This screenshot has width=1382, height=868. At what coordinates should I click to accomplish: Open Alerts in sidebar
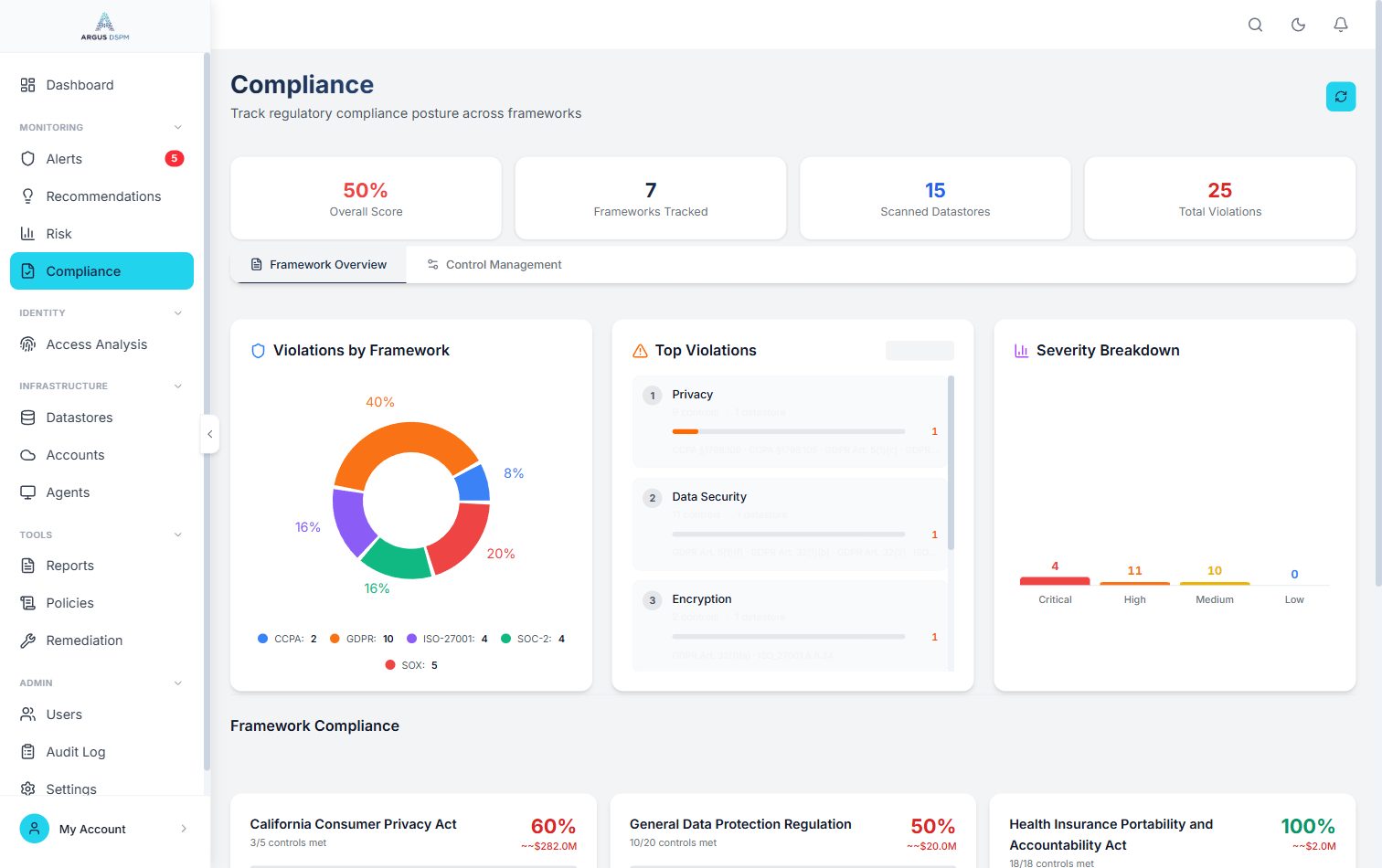click(101, 159)
